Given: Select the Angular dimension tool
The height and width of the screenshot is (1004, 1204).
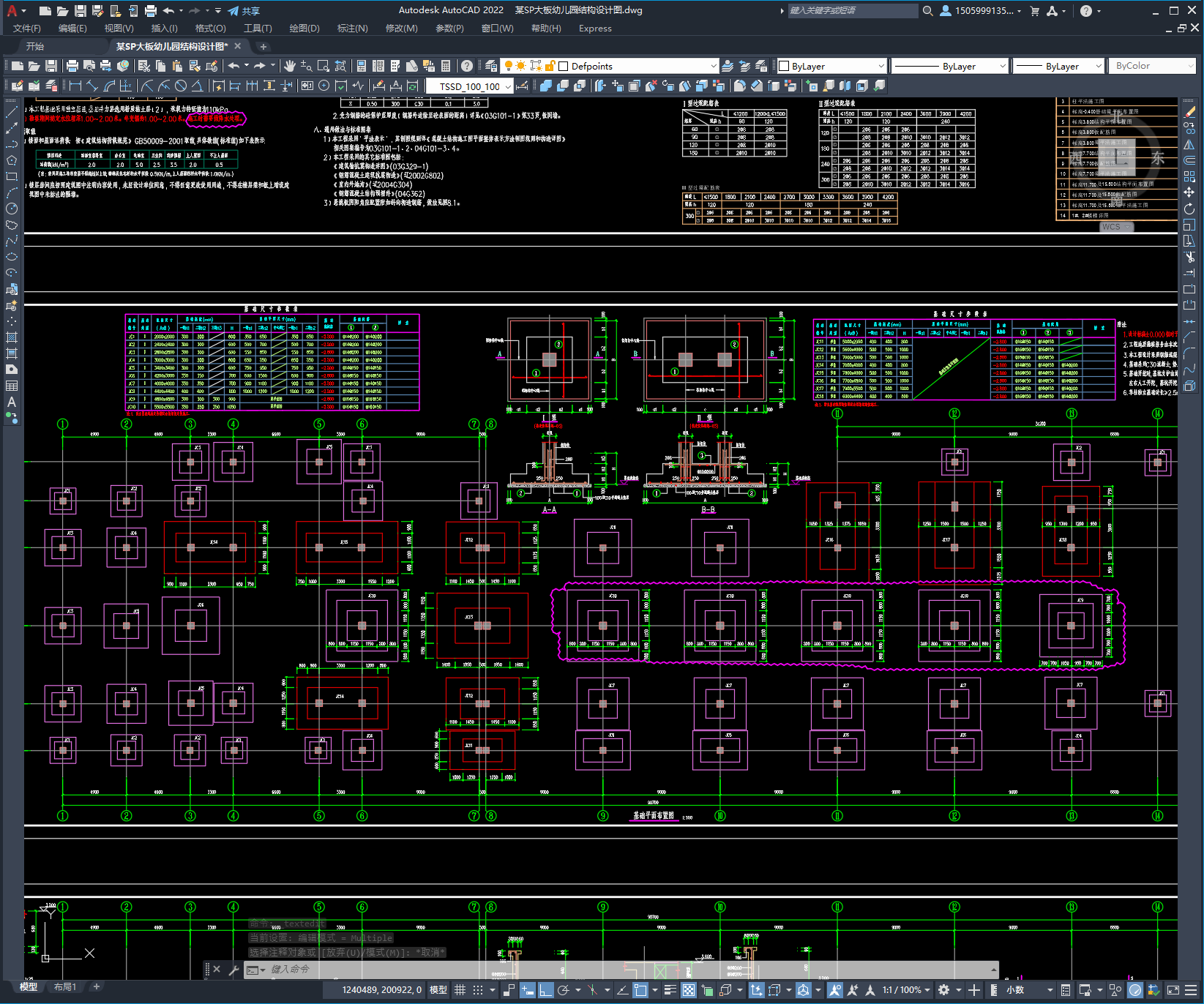Looking at the screenshot, I should (x=197, y=86).
